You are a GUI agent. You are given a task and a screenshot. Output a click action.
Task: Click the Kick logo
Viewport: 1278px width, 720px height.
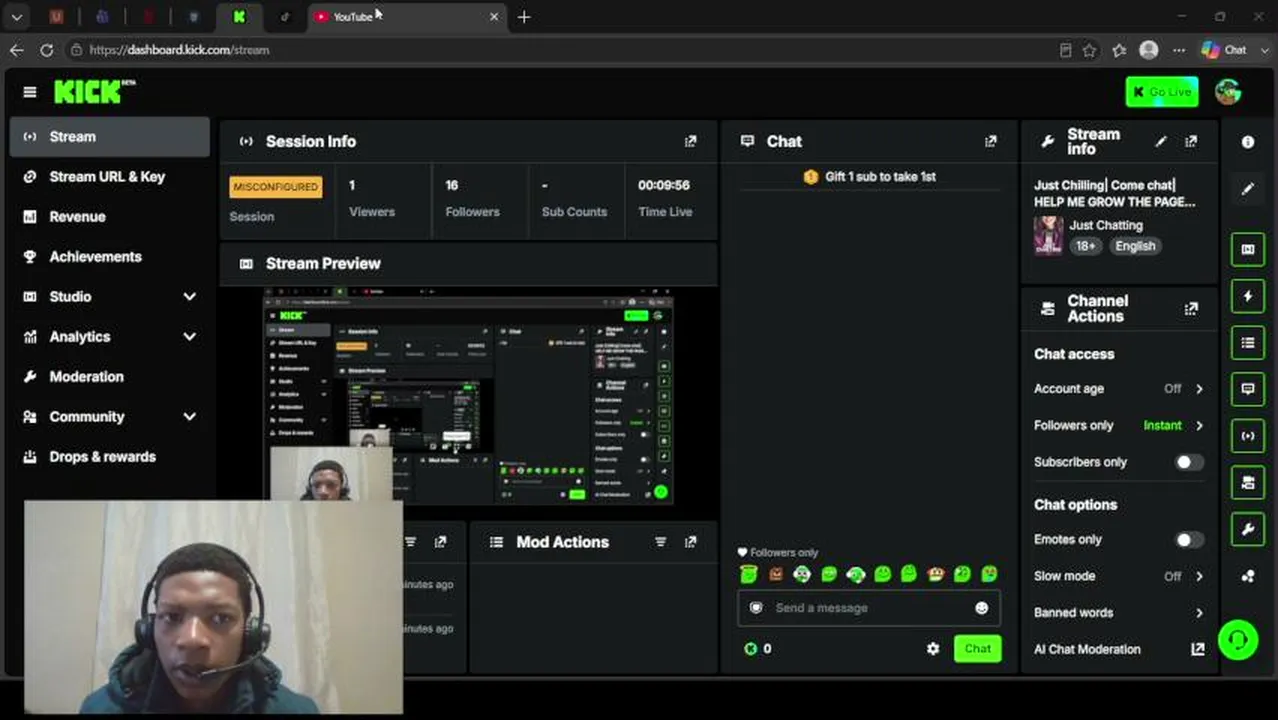coord(94,92)
